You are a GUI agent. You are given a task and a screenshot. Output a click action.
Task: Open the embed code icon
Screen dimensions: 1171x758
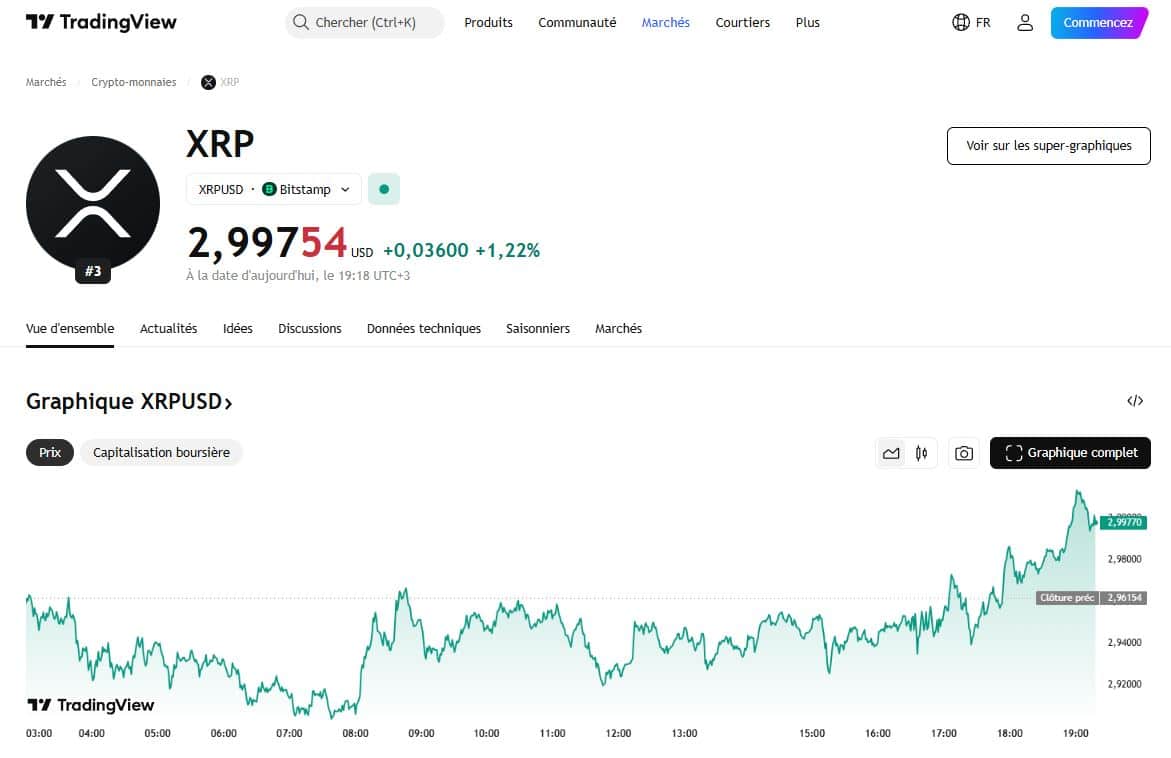point(1134,401)
